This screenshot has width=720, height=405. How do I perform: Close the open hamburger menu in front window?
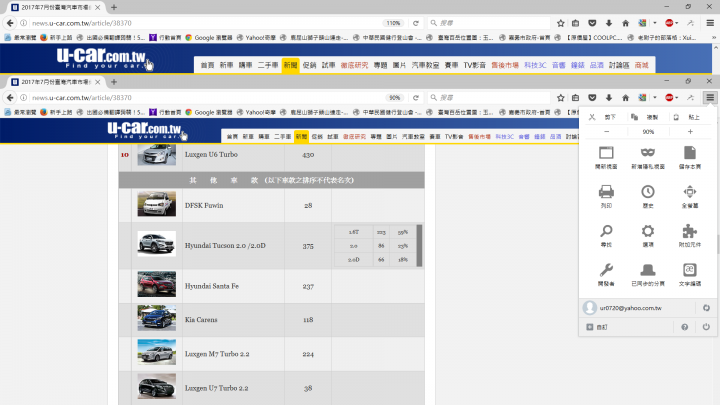coord(710,97)
